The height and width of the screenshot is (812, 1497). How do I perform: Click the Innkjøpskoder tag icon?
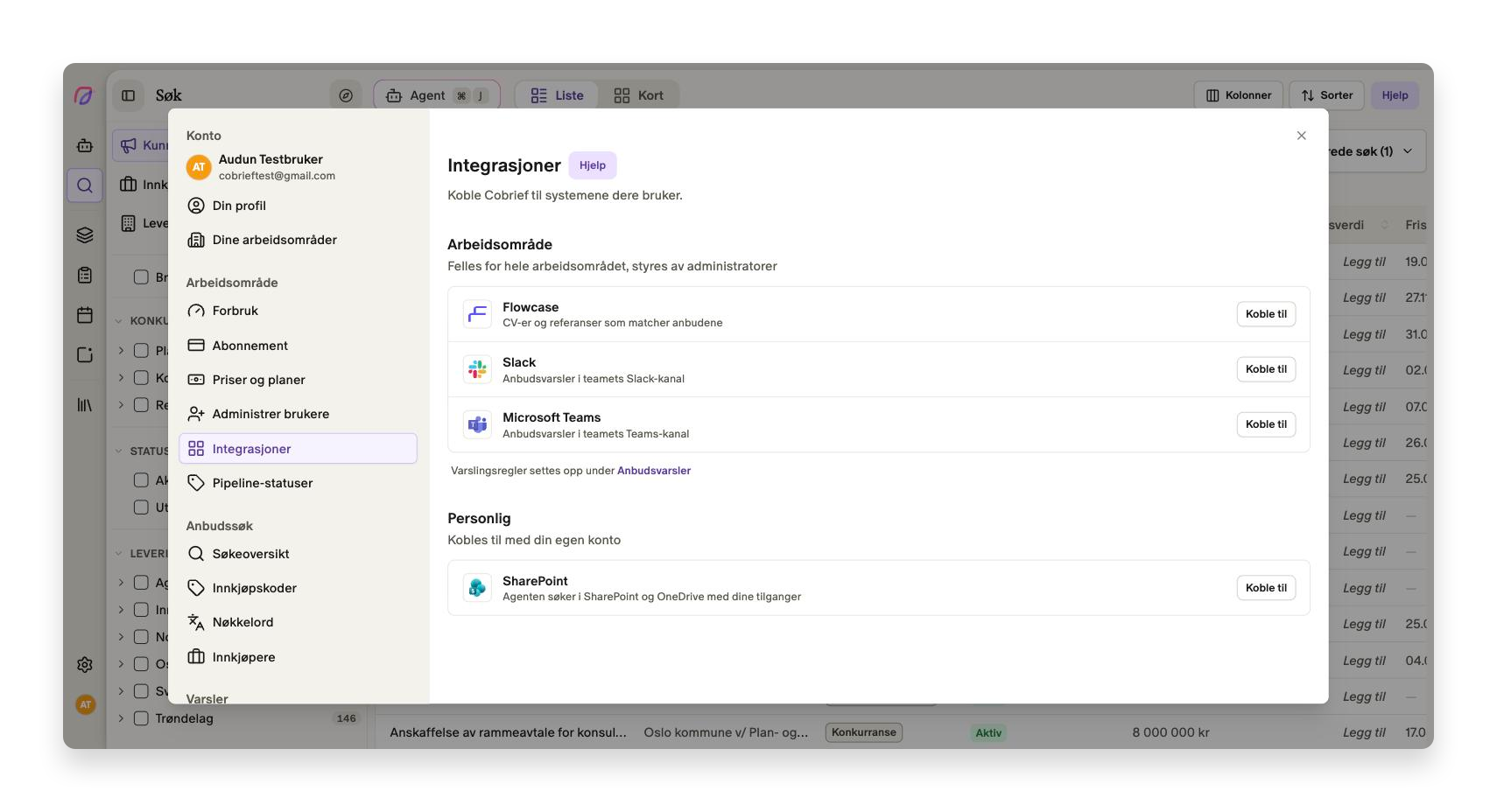[196, 588]
